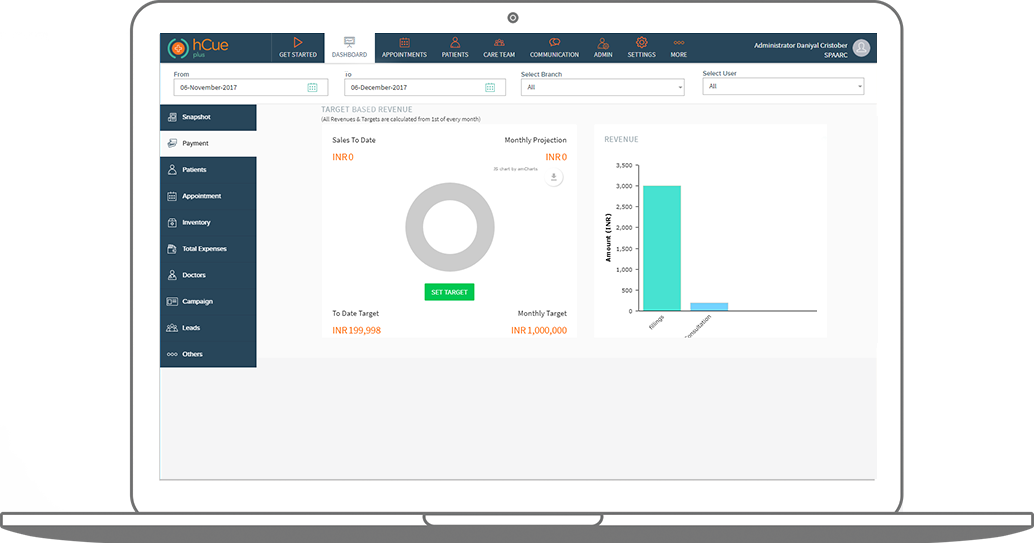Open the To date calendar picker icon

(x=490, y=87)
